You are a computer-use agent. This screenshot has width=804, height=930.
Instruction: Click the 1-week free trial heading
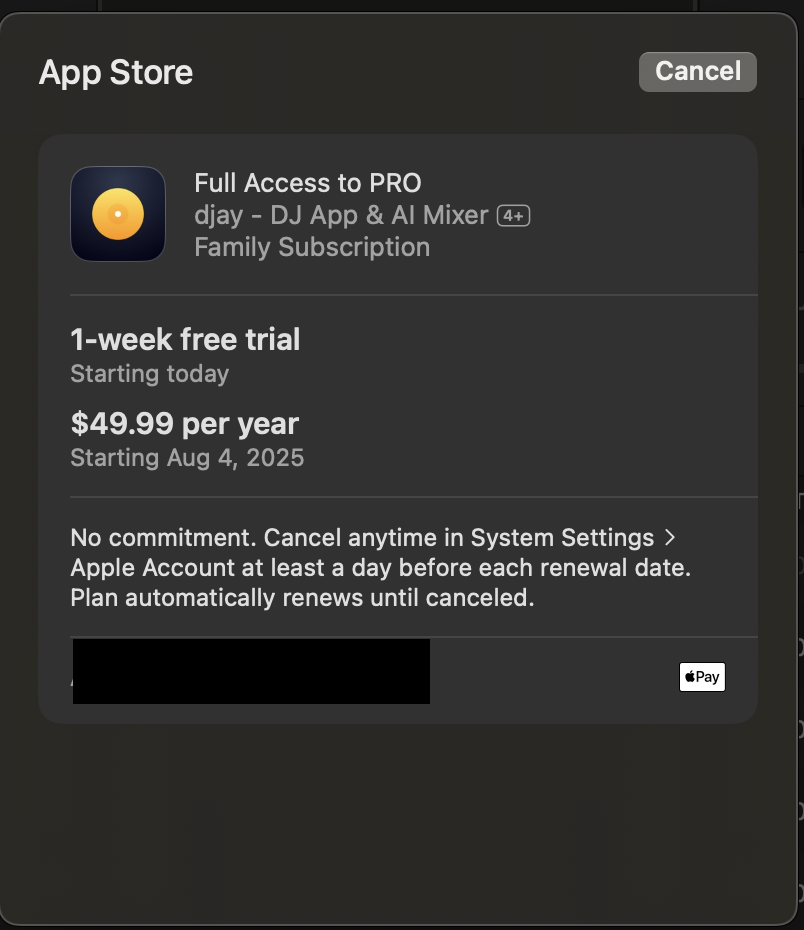(185, 339)
